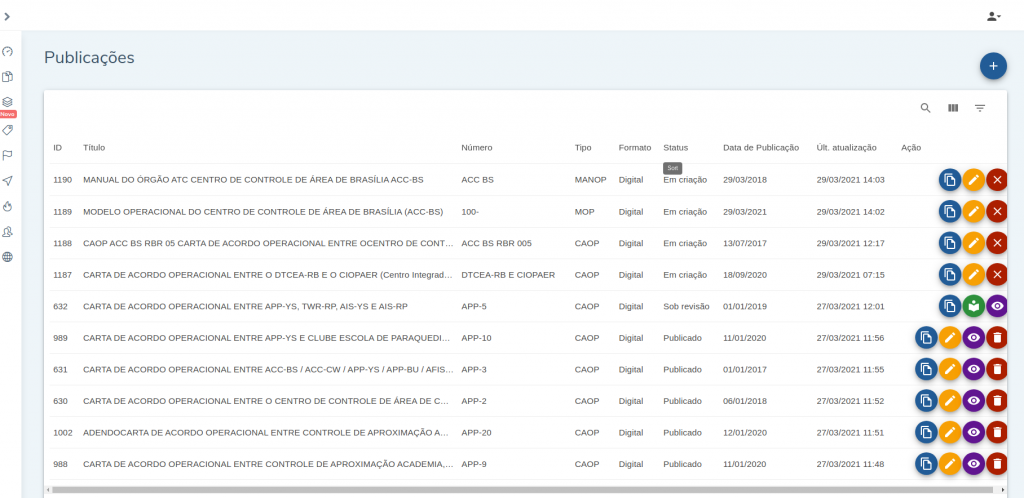Image resolution: width=1024 pixels, height=498 pixels.
Task: Click scrollbar right arrow under table
Action: tap(1002, 490)
